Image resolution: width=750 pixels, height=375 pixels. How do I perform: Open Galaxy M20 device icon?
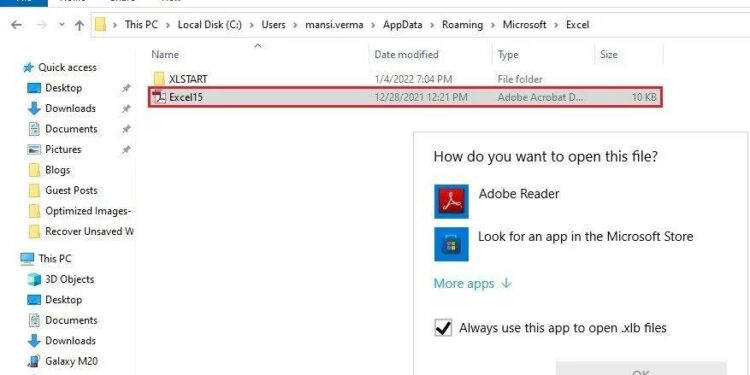pyautogui.click(x=34, y=362)
